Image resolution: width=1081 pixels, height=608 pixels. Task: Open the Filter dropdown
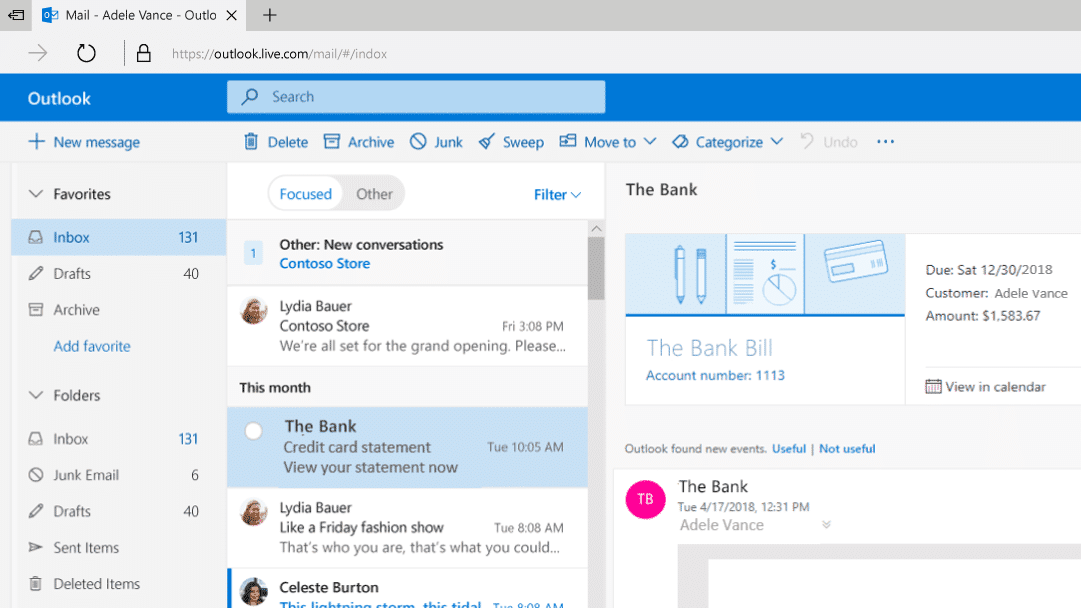[x=556, y=195]
